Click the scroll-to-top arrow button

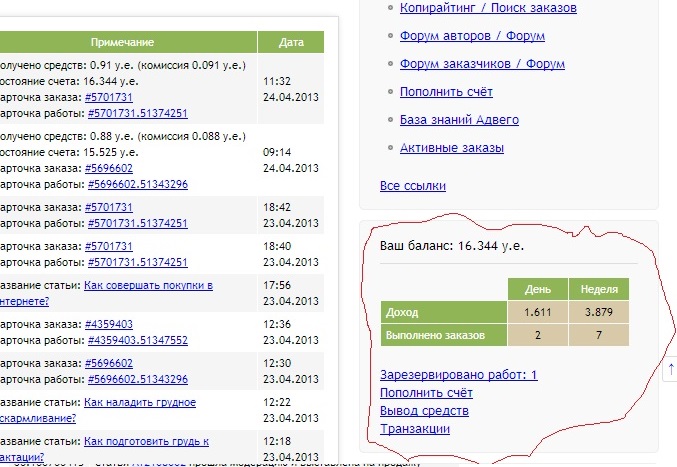point(669,369)
